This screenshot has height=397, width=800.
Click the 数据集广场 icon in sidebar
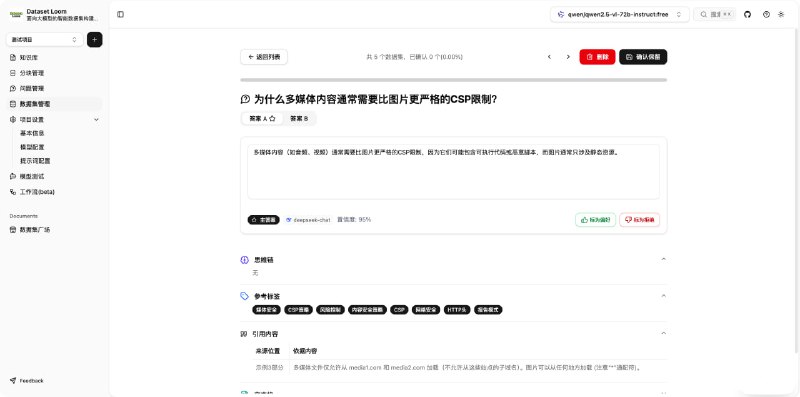[13, 230]
